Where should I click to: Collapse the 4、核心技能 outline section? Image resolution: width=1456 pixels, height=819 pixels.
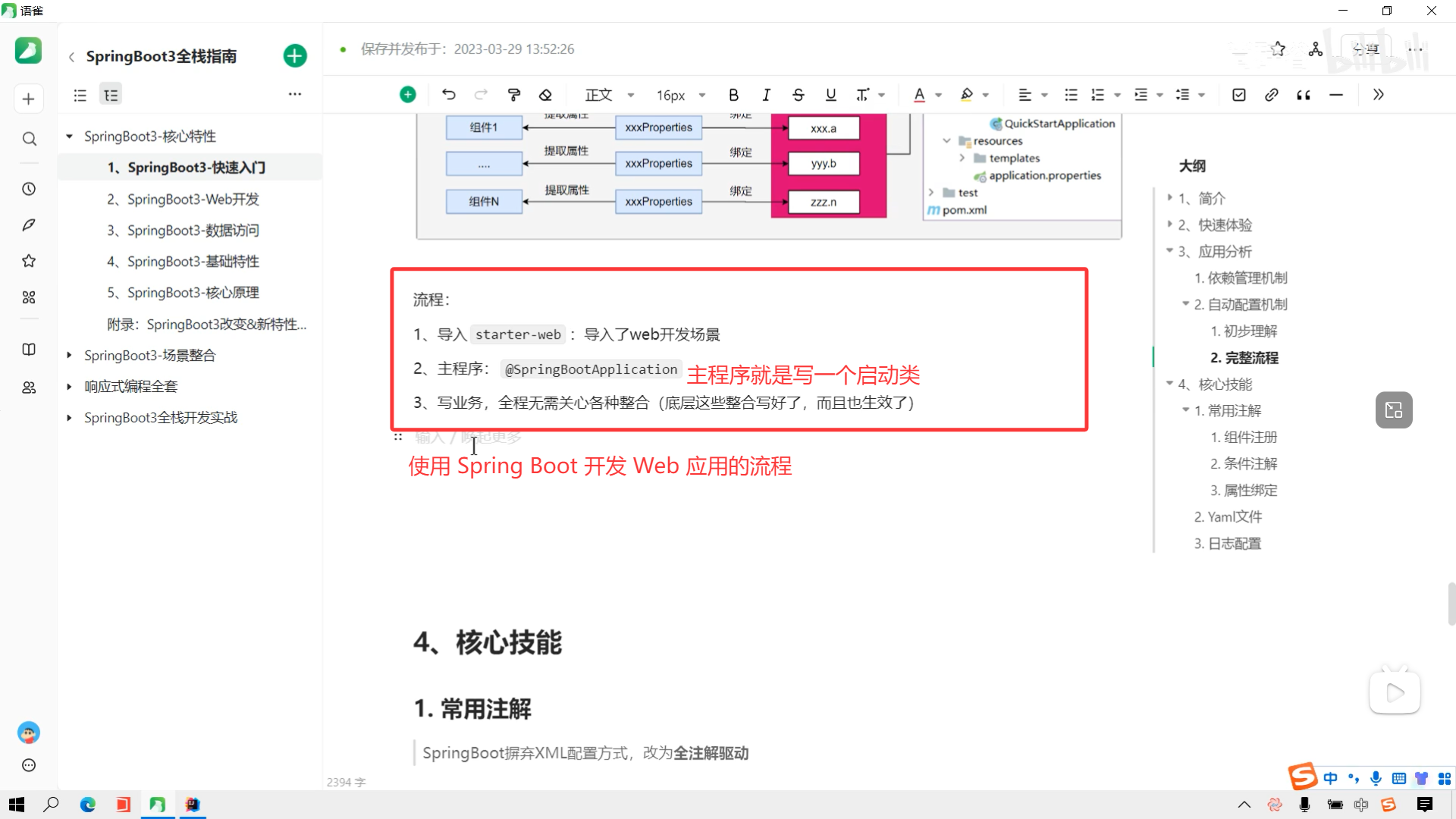pos(1169,384)
